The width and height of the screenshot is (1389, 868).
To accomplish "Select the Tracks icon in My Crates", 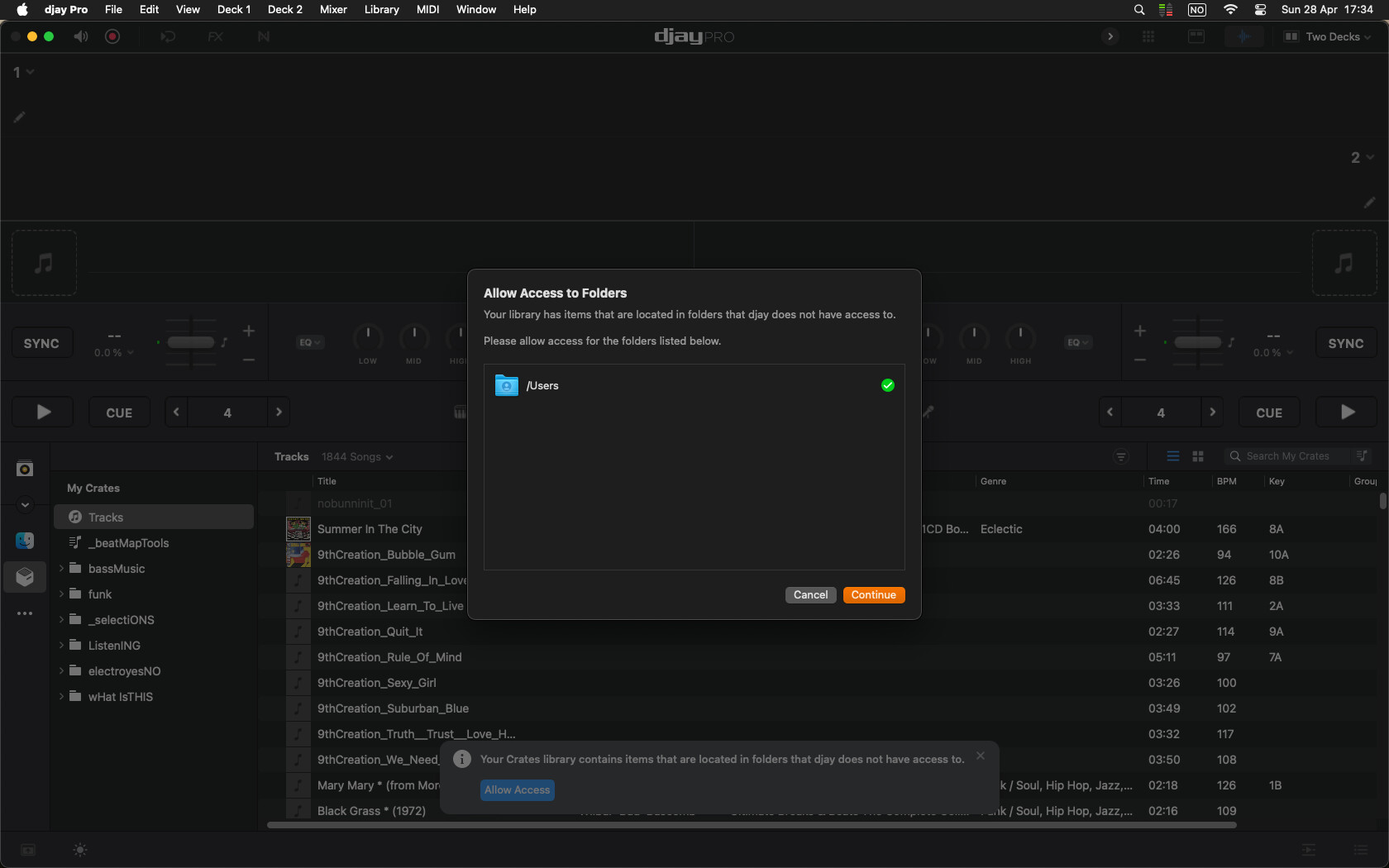I will [x=75, y=517].
